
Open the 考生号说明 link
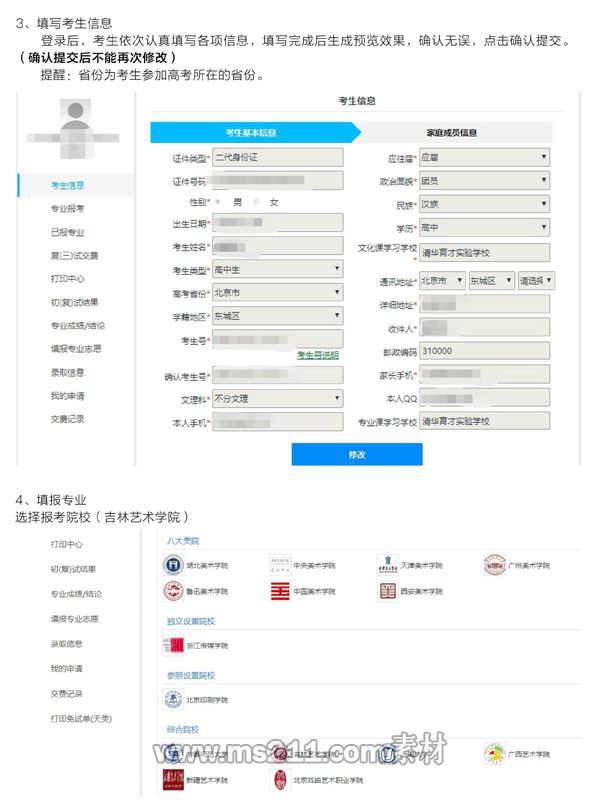tap(318, 355)
